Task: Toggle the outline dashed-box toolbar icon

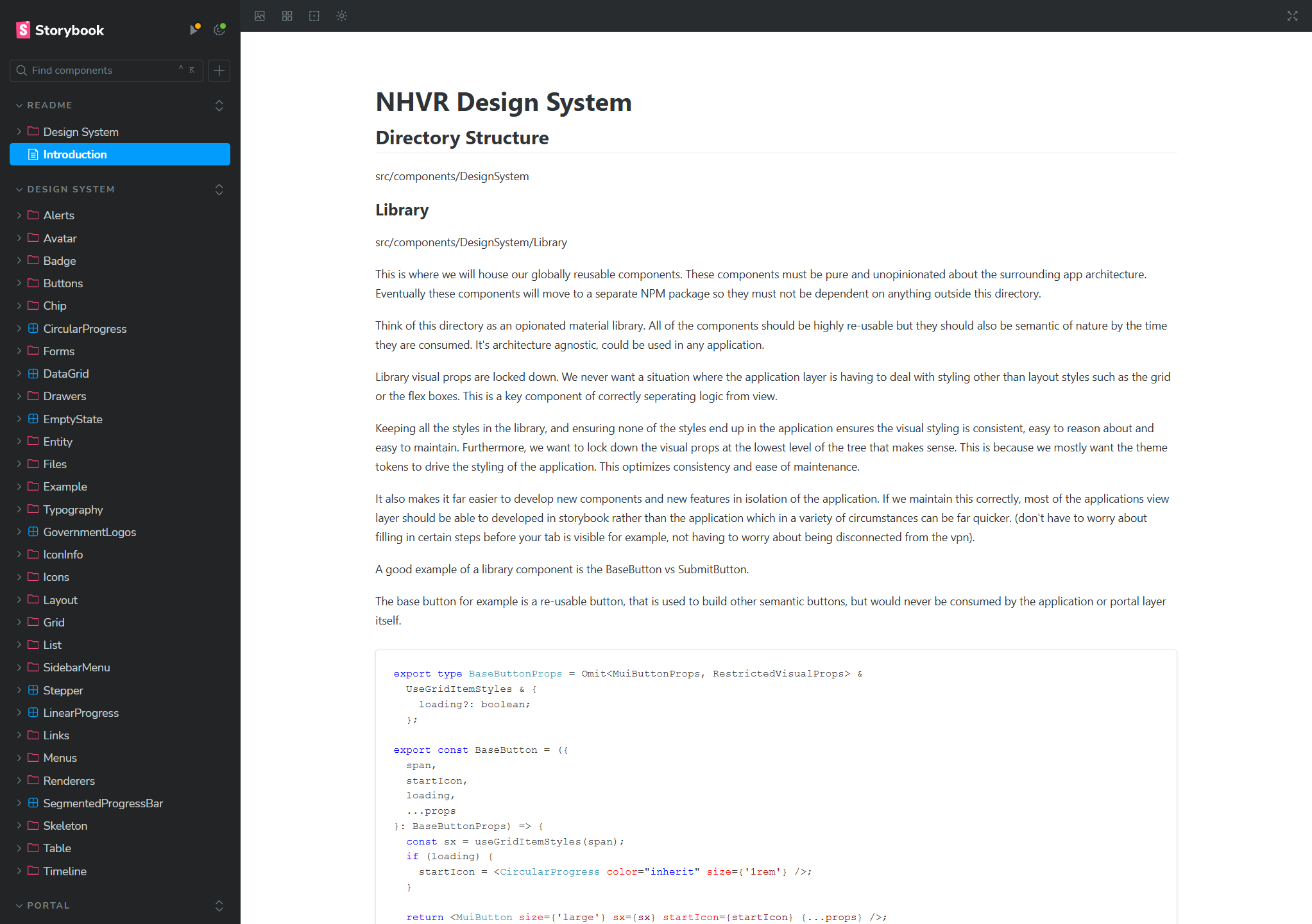Action: (x=314, y=16)
